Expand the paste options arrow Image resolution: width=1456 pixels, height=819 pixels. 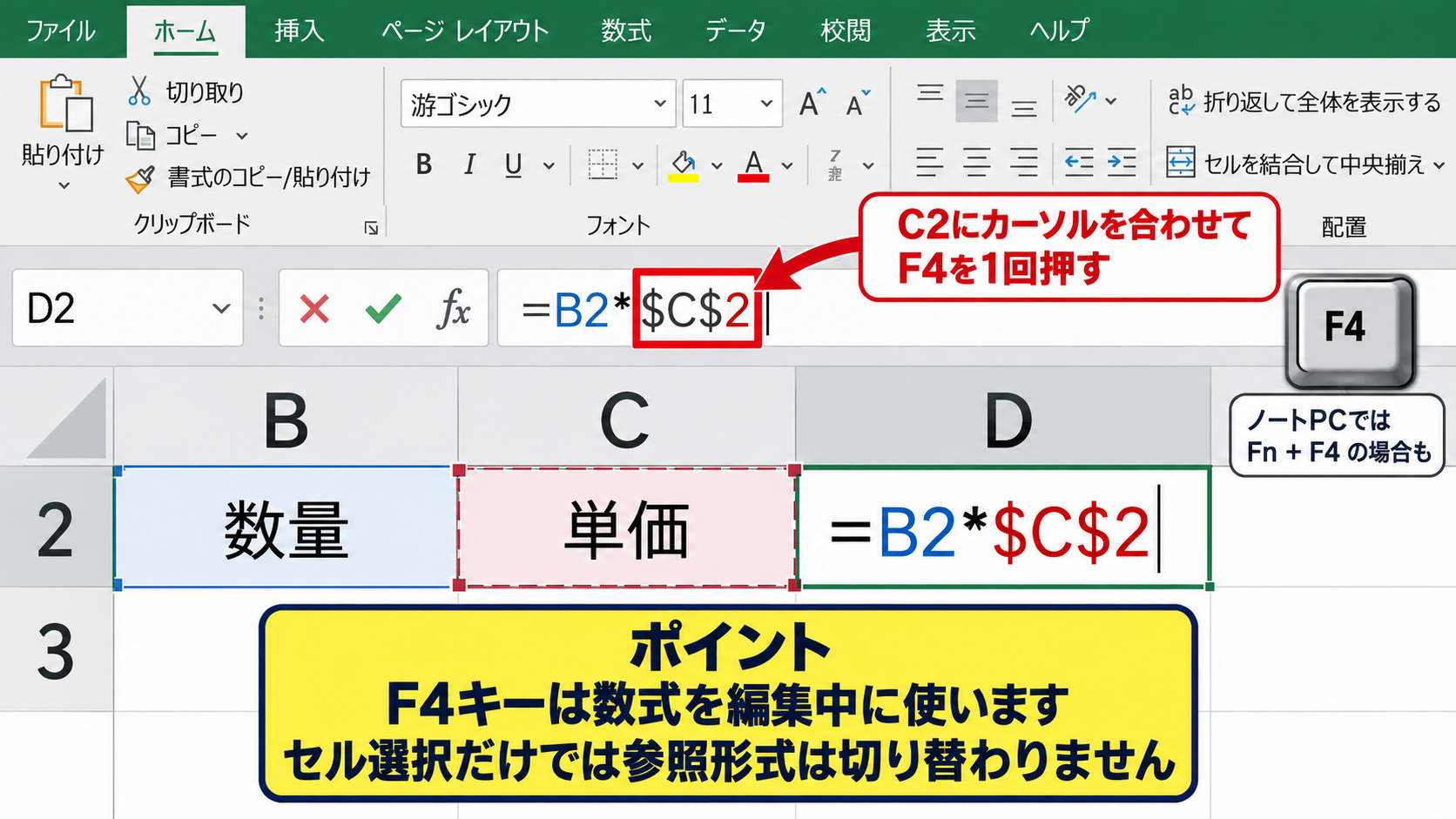click(64, 185)
